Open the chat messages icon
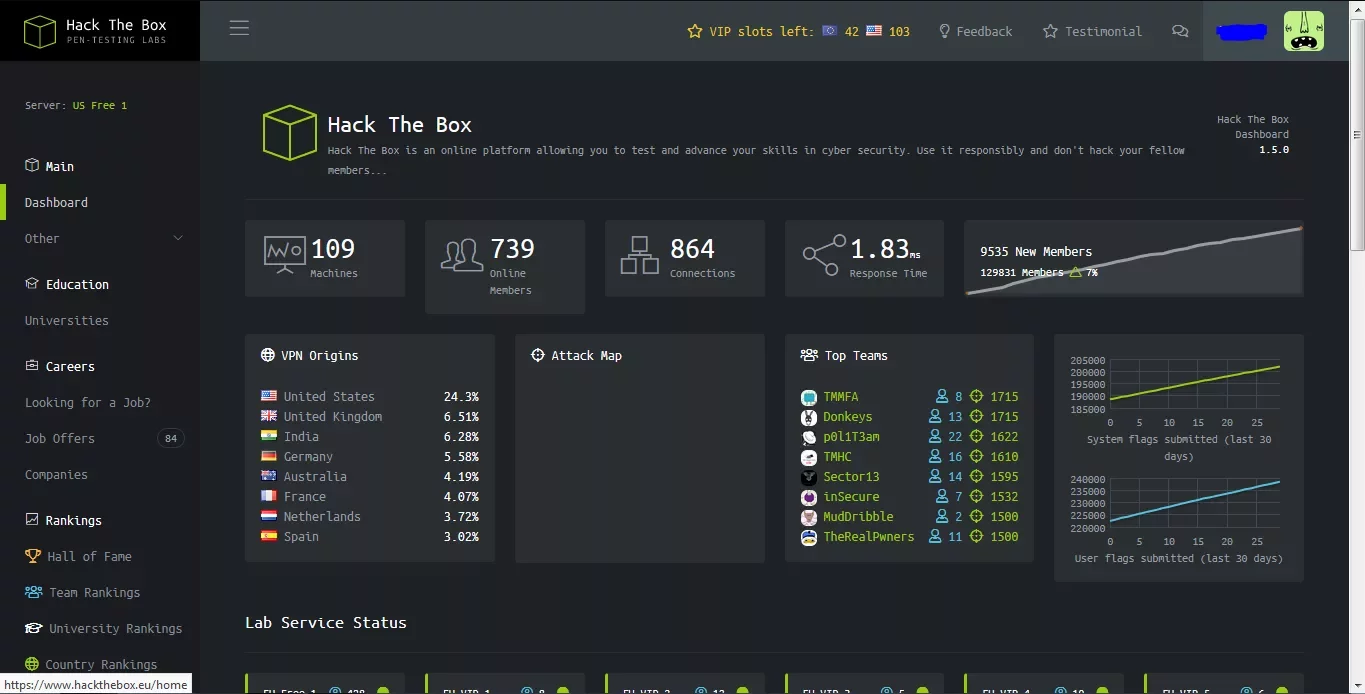 pyautogui.click(x=1180, y=31)
